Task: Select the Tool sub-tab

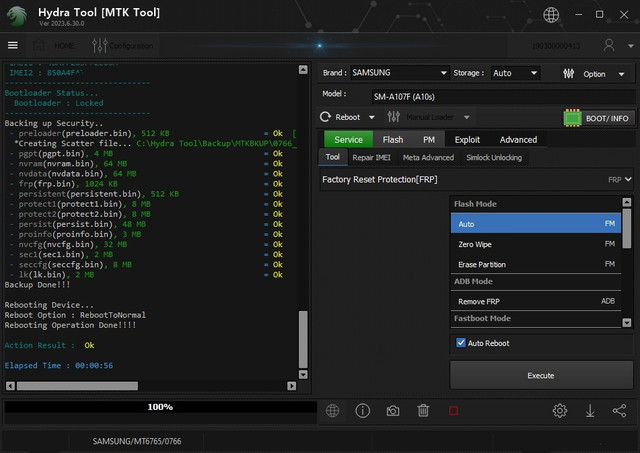Action: coord(332,157)
